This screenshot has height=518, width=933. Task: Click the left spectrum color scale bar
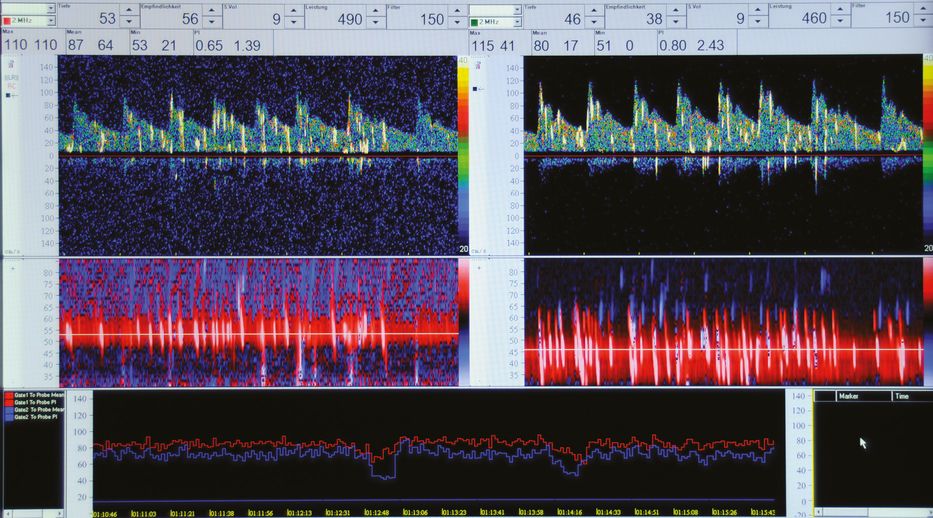tap(463, 150)
